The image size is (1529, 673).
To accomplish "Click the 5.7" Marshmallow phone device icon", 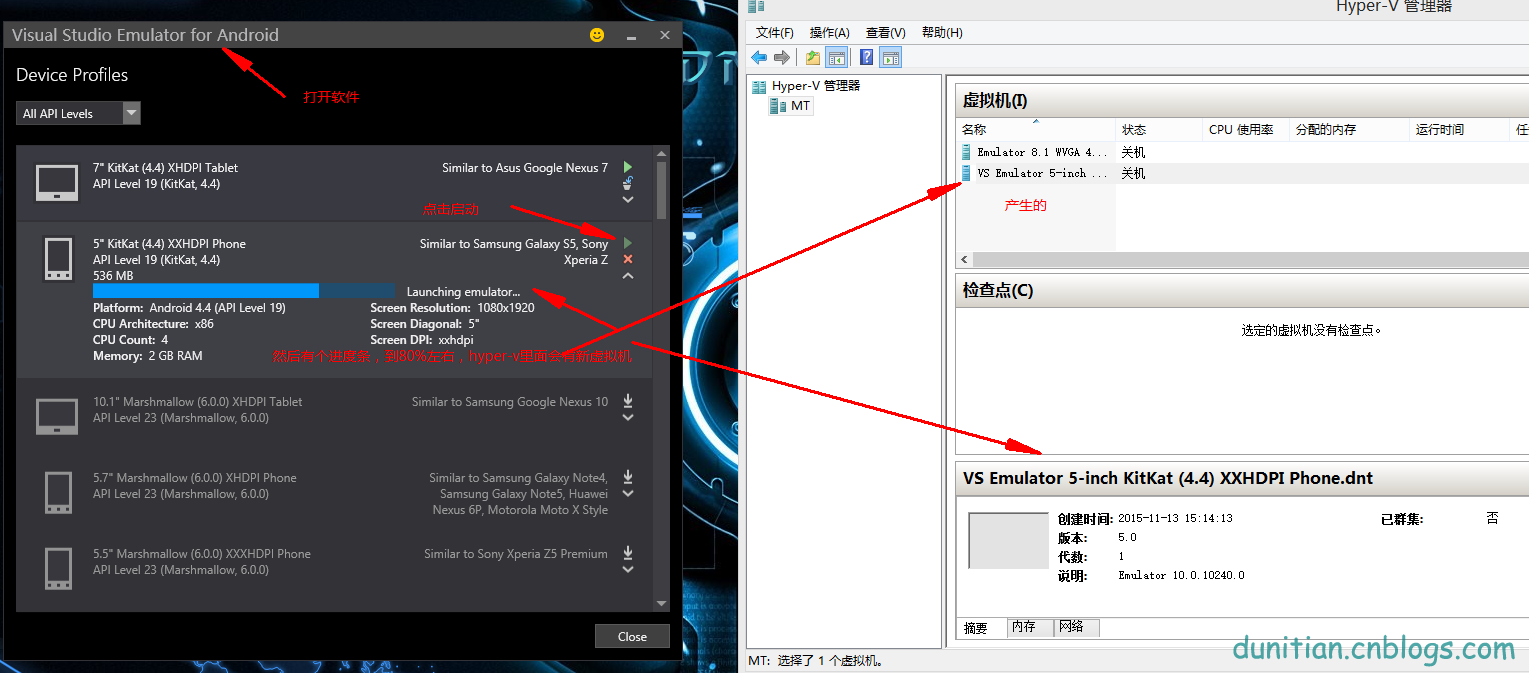I will [x=58, y=493].
